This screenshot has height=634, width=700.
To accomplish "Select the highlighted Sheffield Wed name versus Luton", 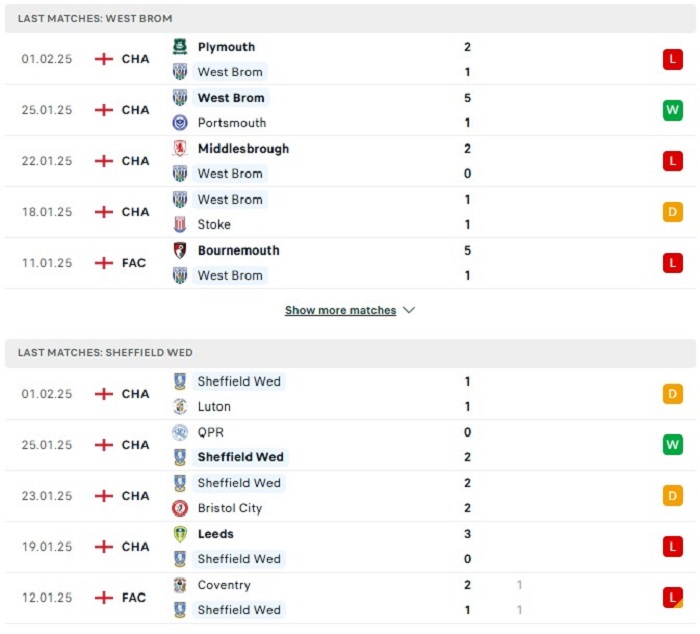I will pyautogui.click(x=239, y=381).
